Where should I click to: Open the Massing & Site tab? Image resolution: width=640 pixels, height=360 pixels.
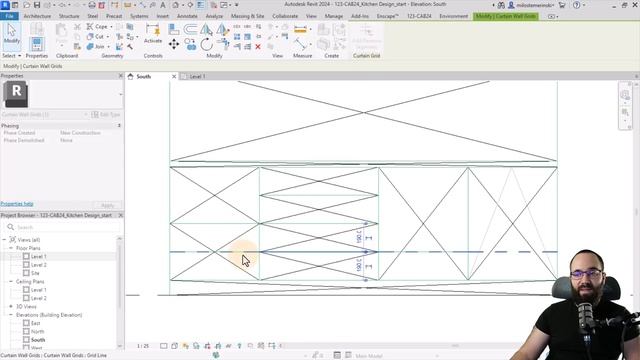247,16
